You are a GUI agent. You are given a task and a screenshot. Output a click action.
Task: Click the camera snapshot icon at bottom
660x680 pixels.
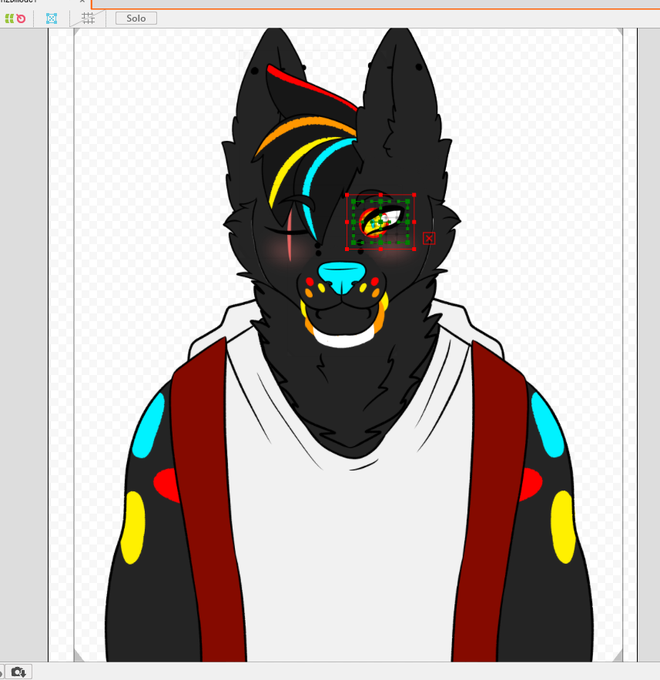(19, 672)
